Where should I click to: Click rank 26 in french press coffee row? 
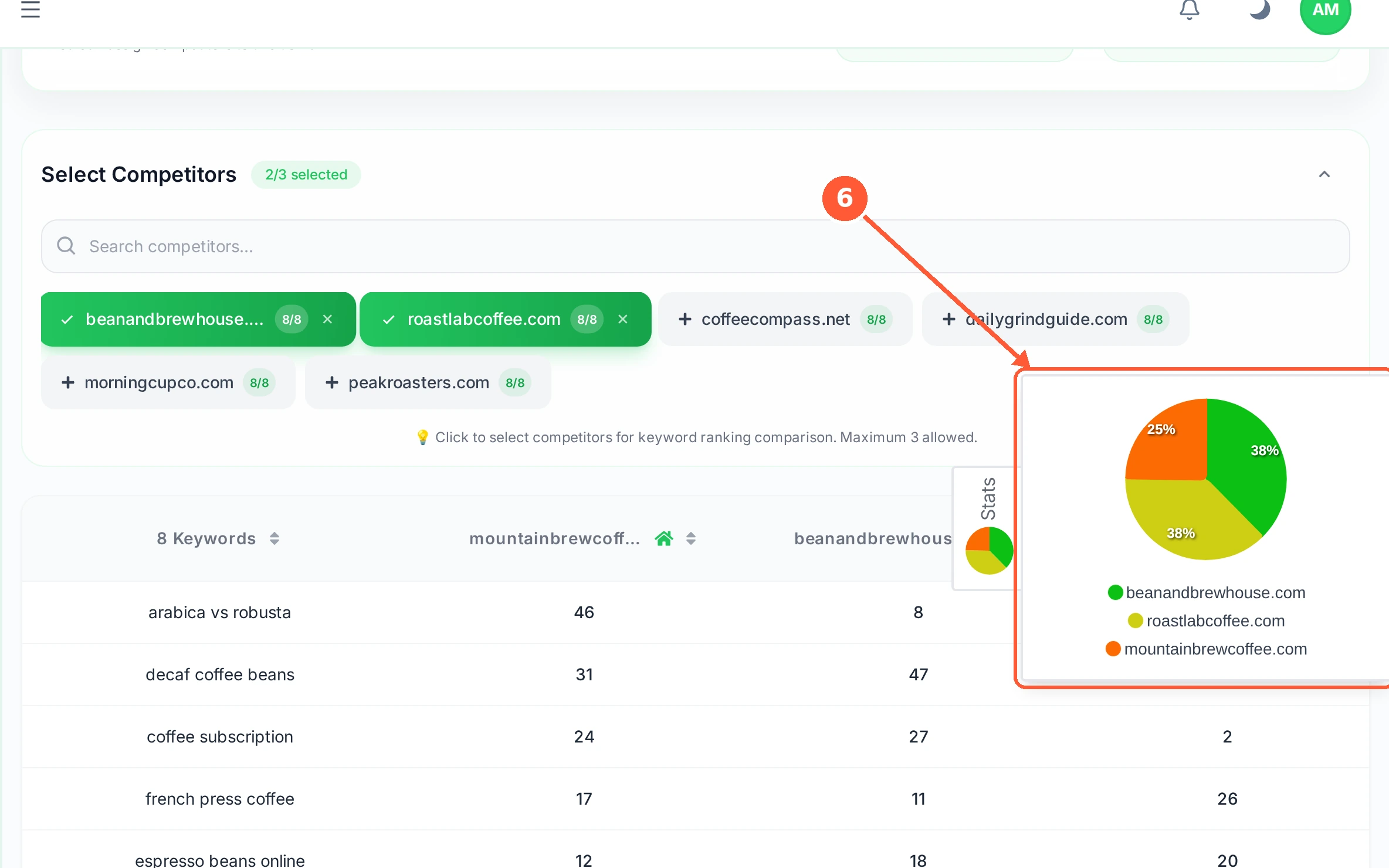click(1227, 799)
